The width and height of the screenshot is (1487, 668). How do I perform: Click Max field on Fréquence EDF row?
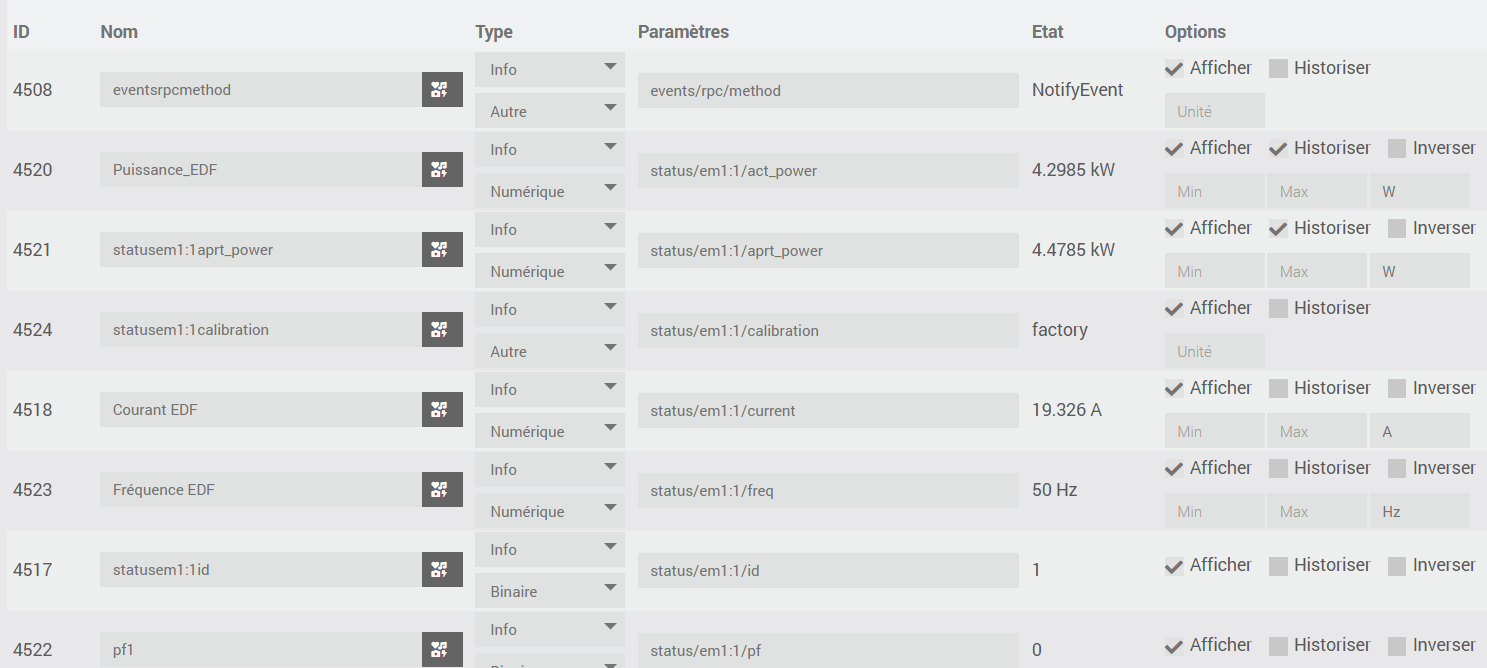point(1316,511)
